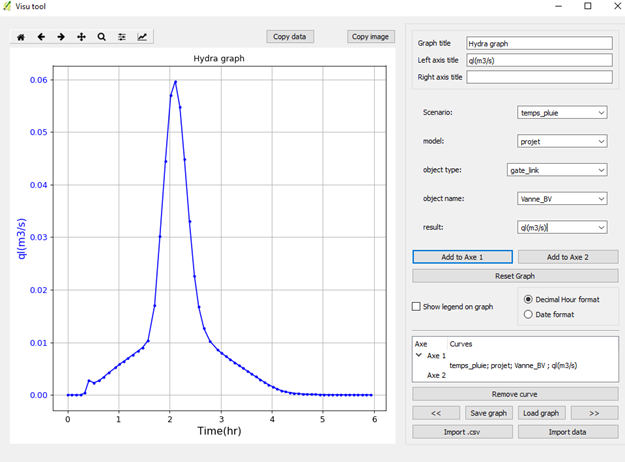Click the Visu tool app icon
The image size is (625, 462).
(7, 6)
